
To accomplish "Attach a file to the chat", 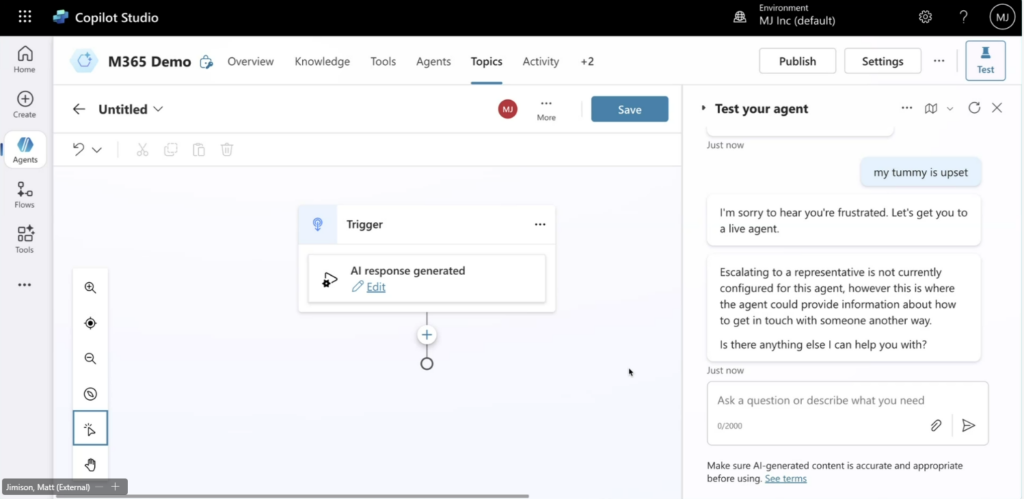I will click(936, 425).
